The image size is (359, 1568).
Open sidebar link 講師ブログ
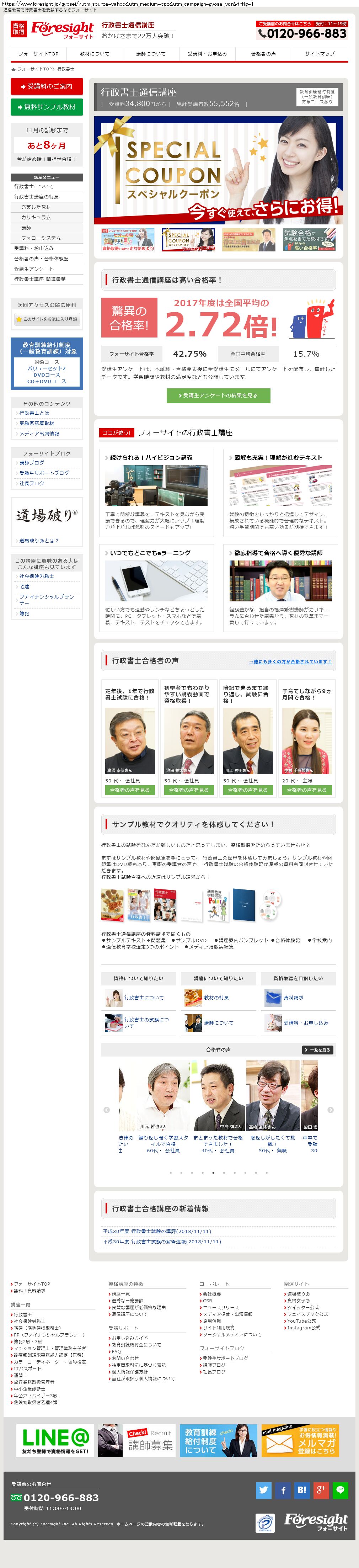[x=32, y=463]
